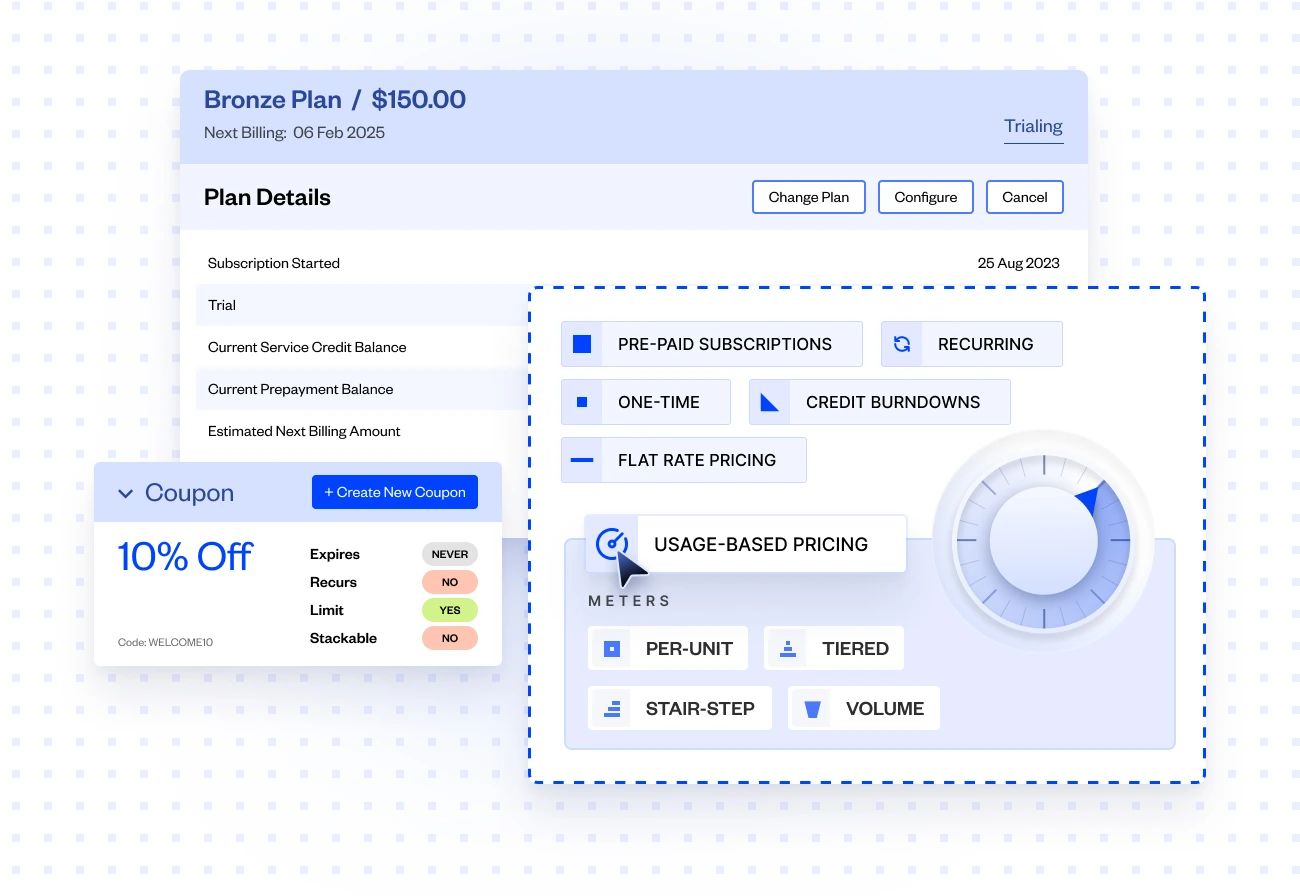Adjust the usage dial knob

pyautogui.click(x=1043, y=540)
